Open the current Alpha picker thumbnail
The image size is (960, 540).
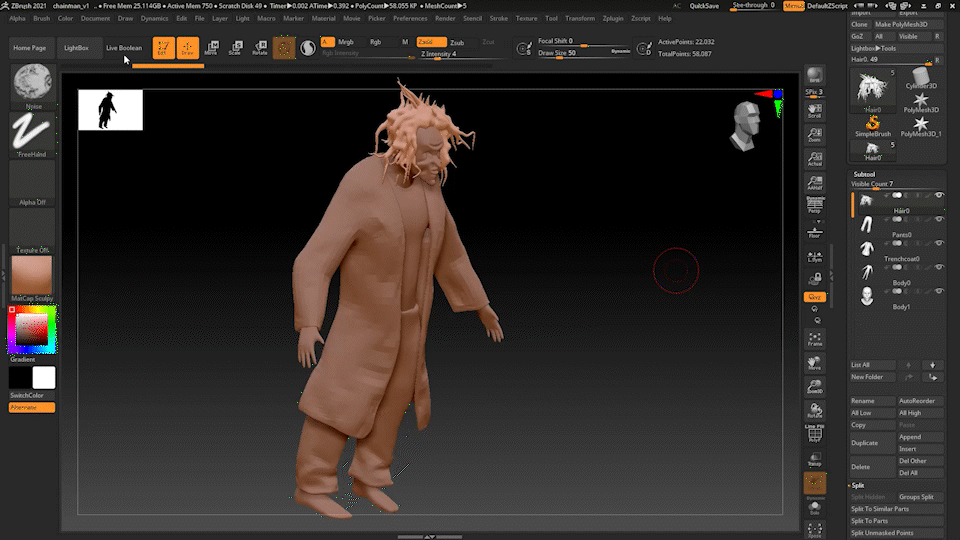(32, 182)
